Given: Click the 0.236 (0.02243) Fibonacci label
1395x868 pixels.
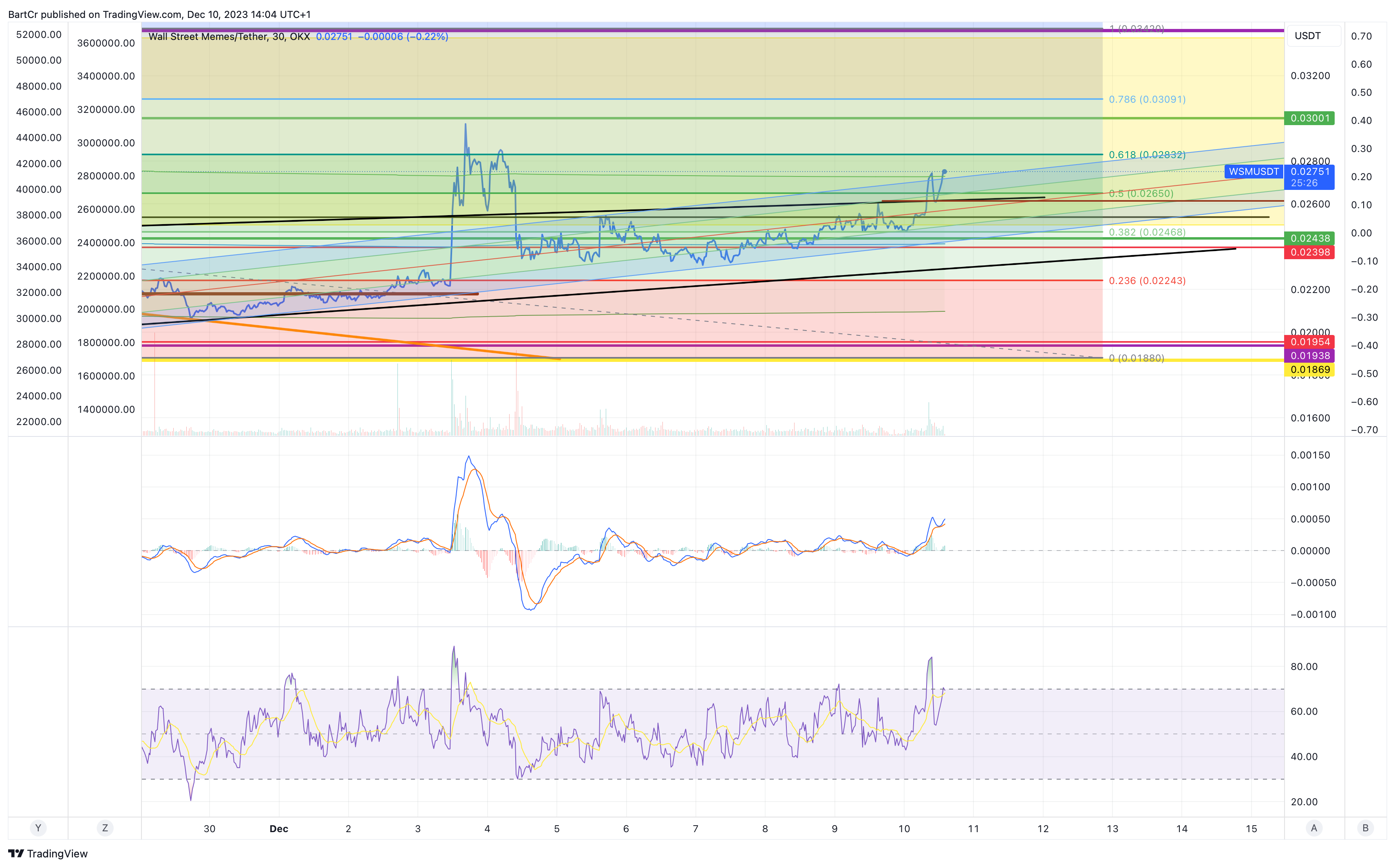Looking at the screenshot, I should (x=1147, y=281).
